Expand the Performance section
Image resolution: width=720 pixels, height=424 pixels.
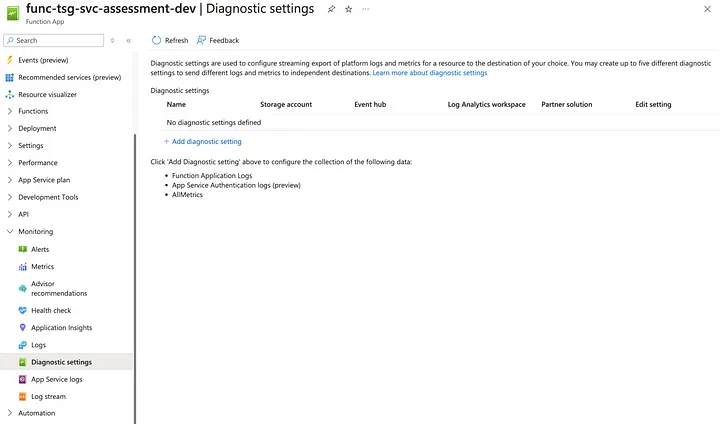(x=10, y=163)
